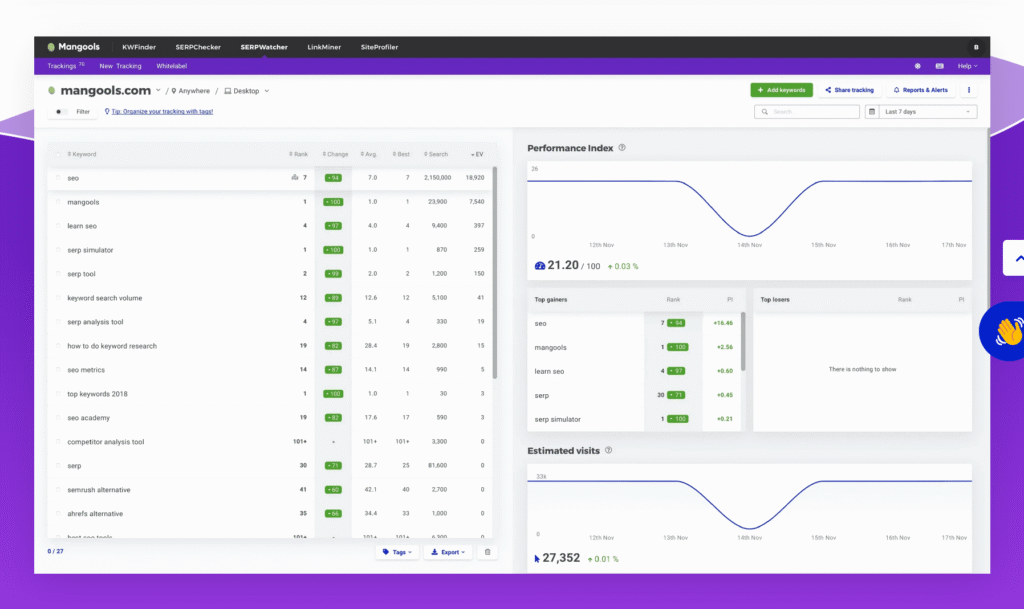This screenshot has height=609, width=1024.
Task: Click the Add keywords button
Action: (782, 90)
